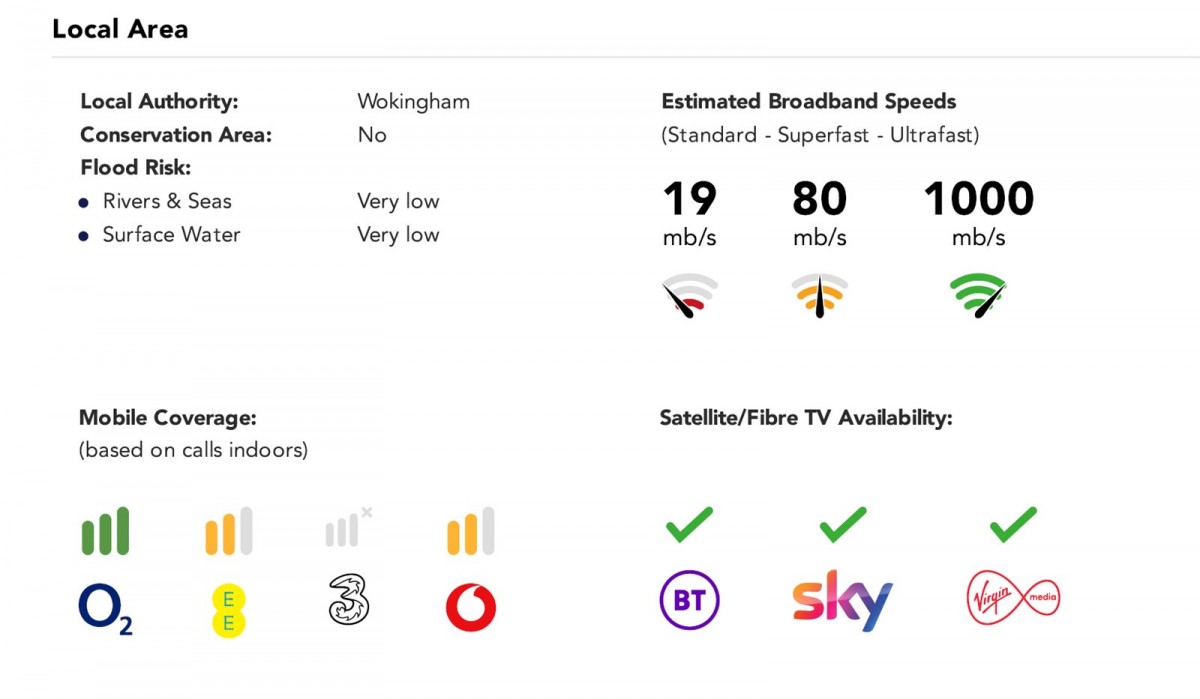Click the Virgin Media logo
Screen dimensions: 1200x699
[x=1013, y=599]
